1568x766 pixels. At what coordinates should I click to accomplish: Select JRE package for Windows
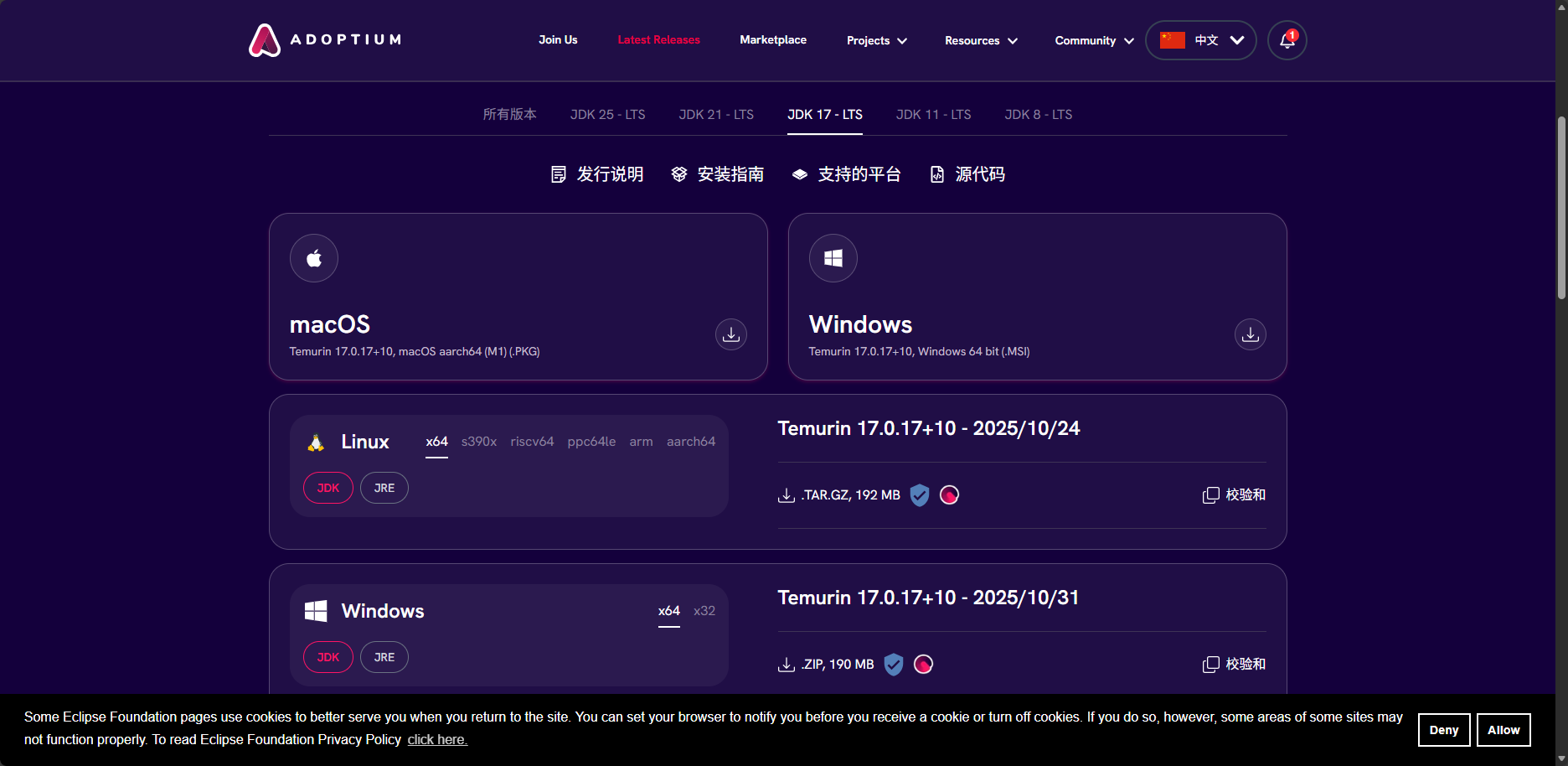384,657
